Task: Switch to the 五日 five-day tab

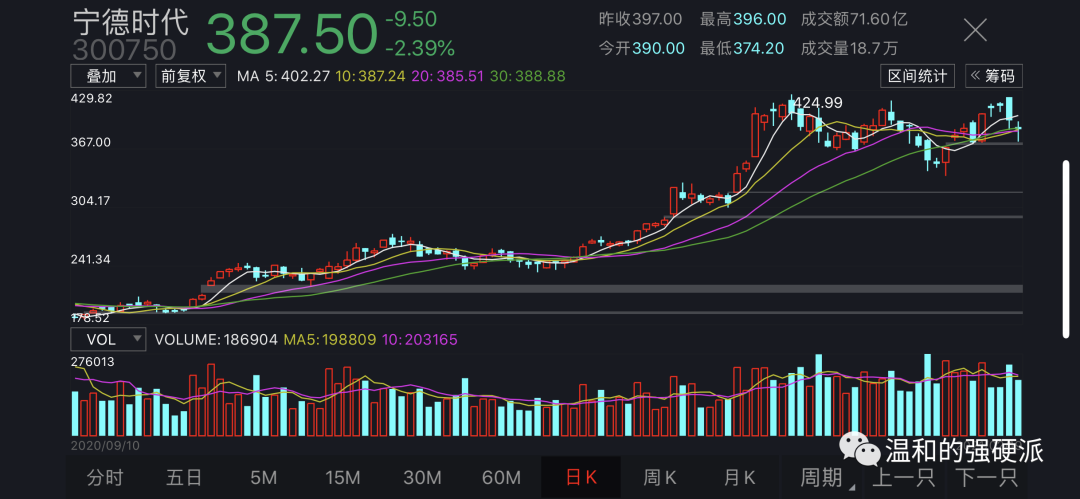Action: click(184, 478)
